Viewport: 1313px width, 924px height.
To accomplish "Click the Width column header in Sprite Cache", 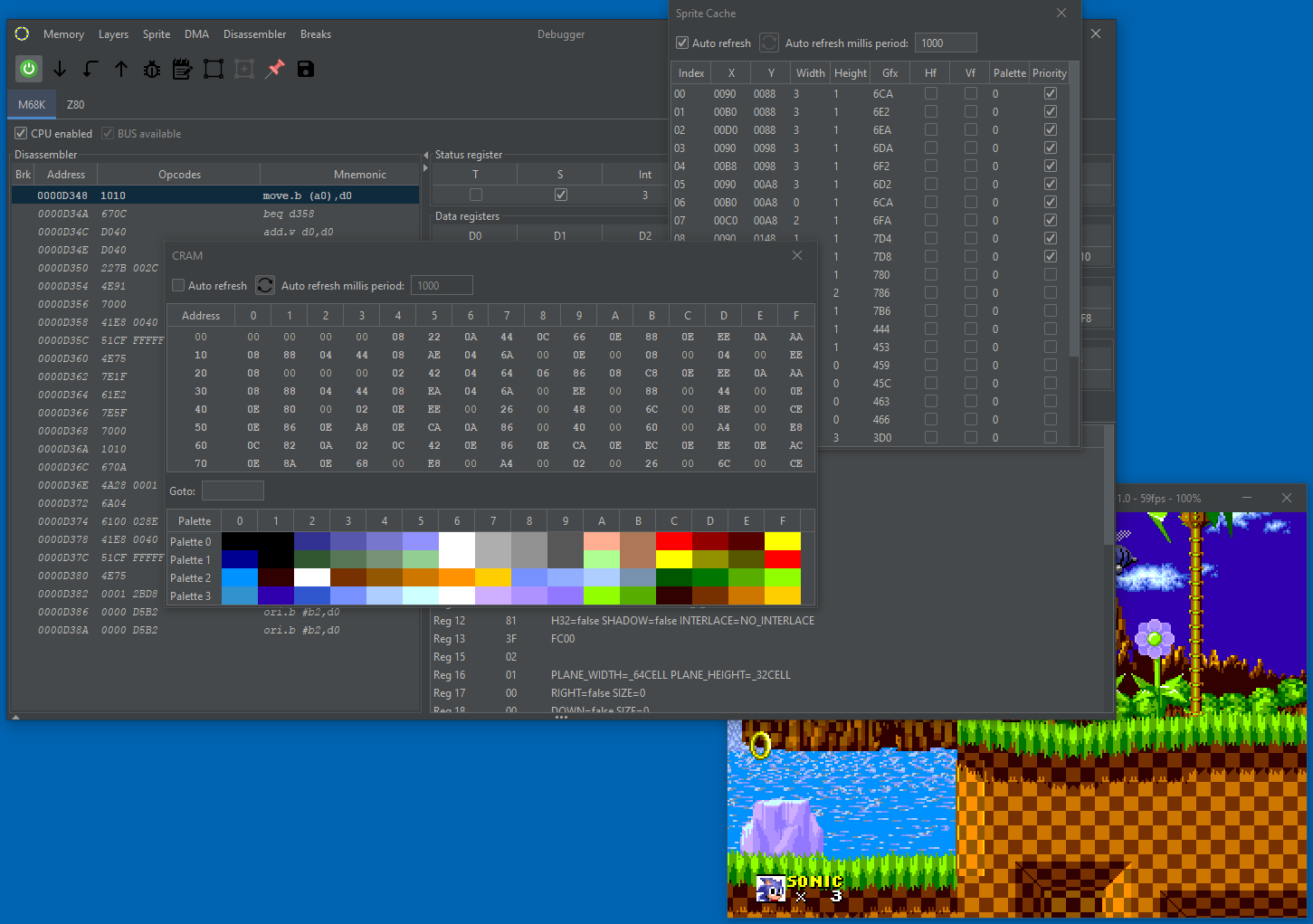I will pos(810,72).
